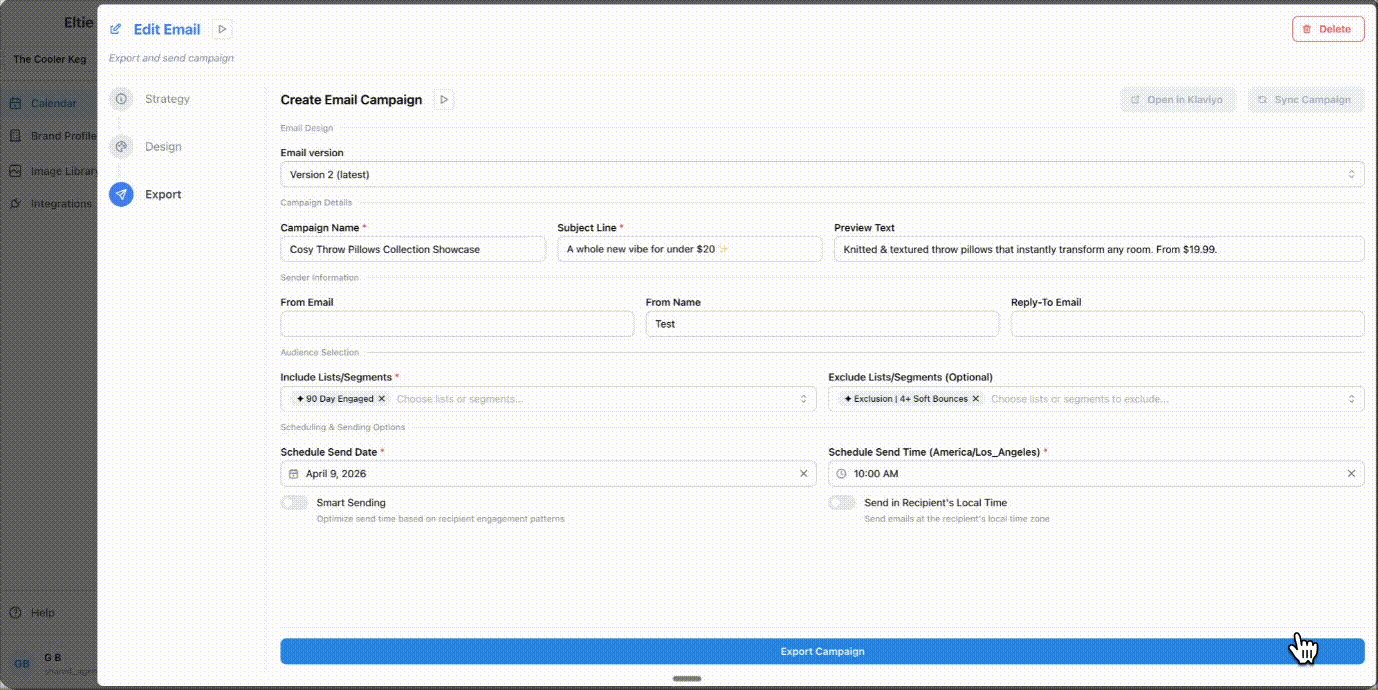Open the Design step palette icon

point(121,147)
